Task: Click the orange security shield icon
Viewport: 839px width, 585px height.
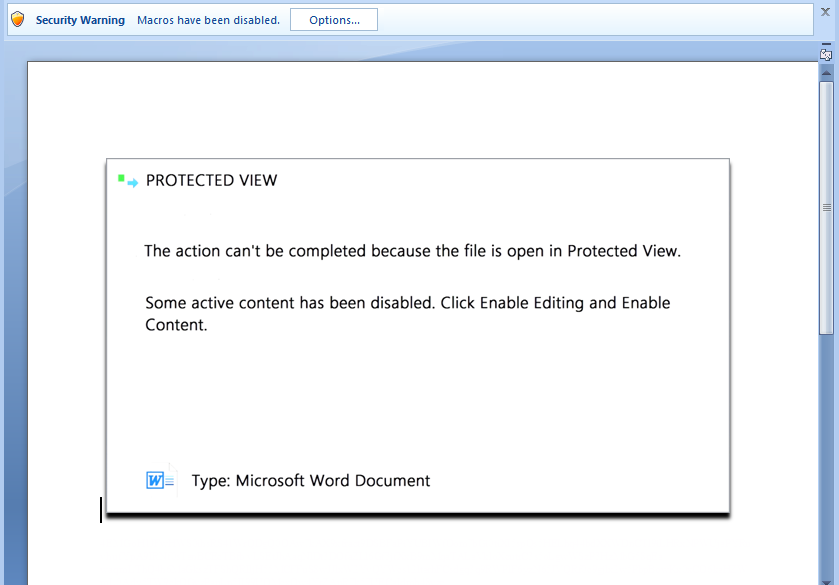Action: click(x=17, y=19)
